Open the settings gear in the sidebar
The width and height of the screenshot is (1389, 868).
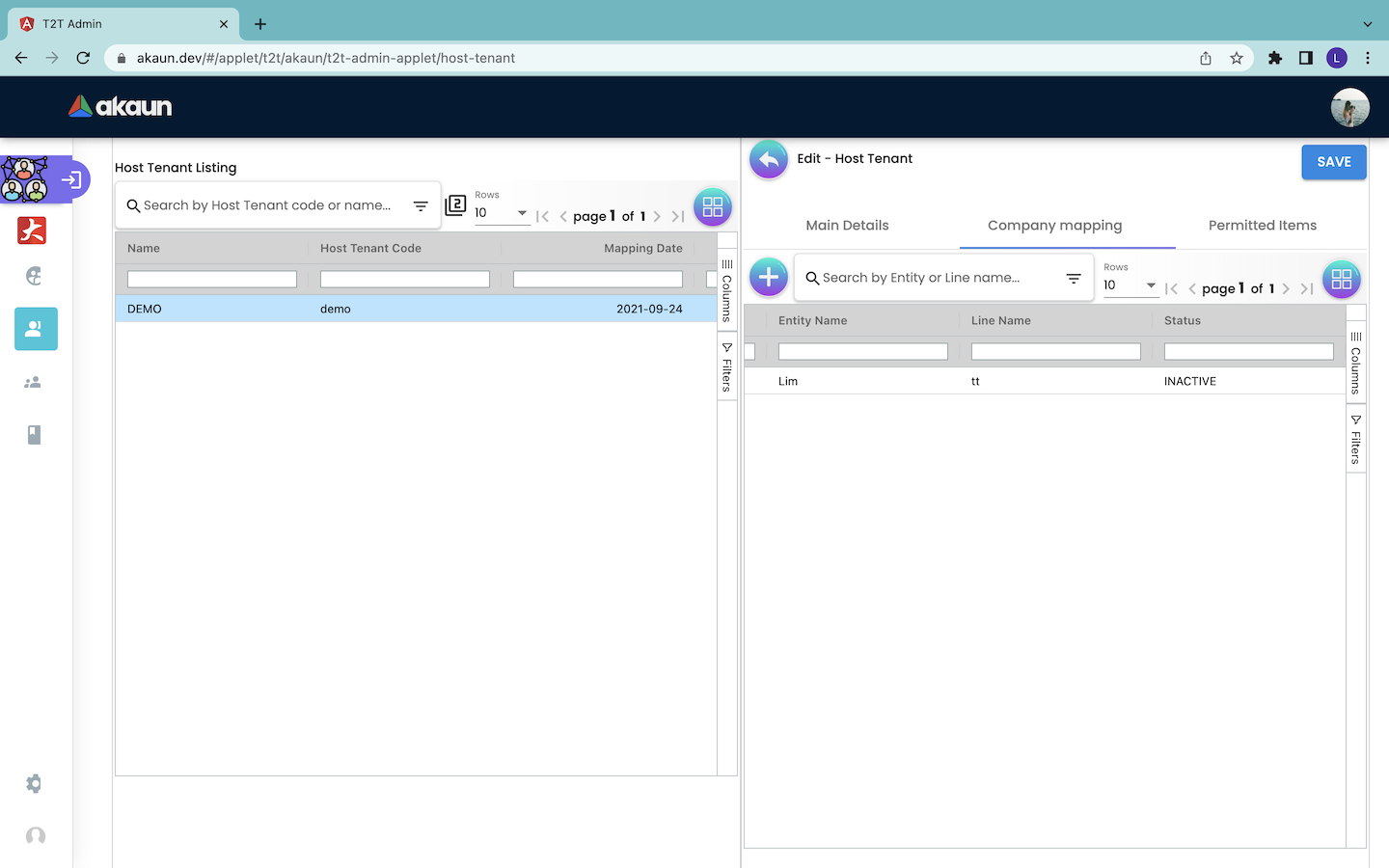pos(34,784)
